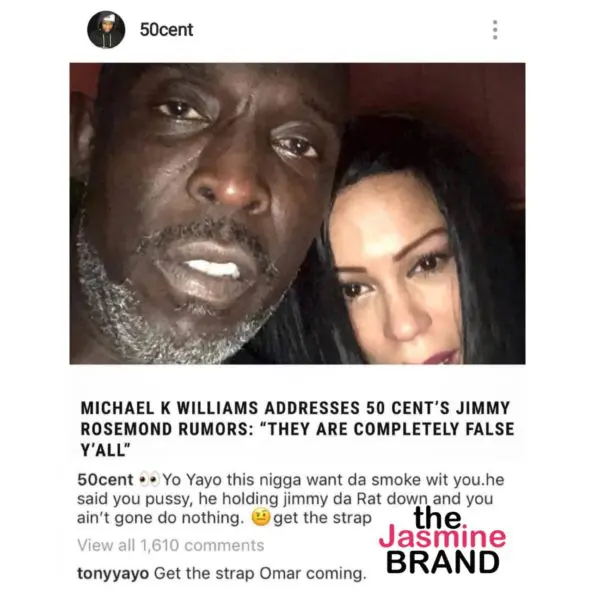
Task: Click the word 'Jasmine' in pink logo
Action: tap(442, 538)
